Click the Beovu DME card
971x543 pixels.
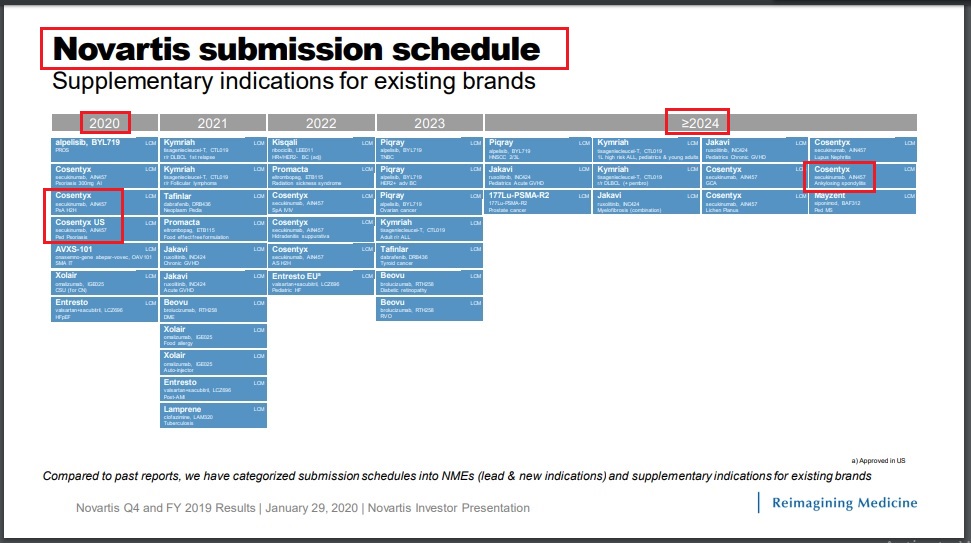tap(213, 309)
